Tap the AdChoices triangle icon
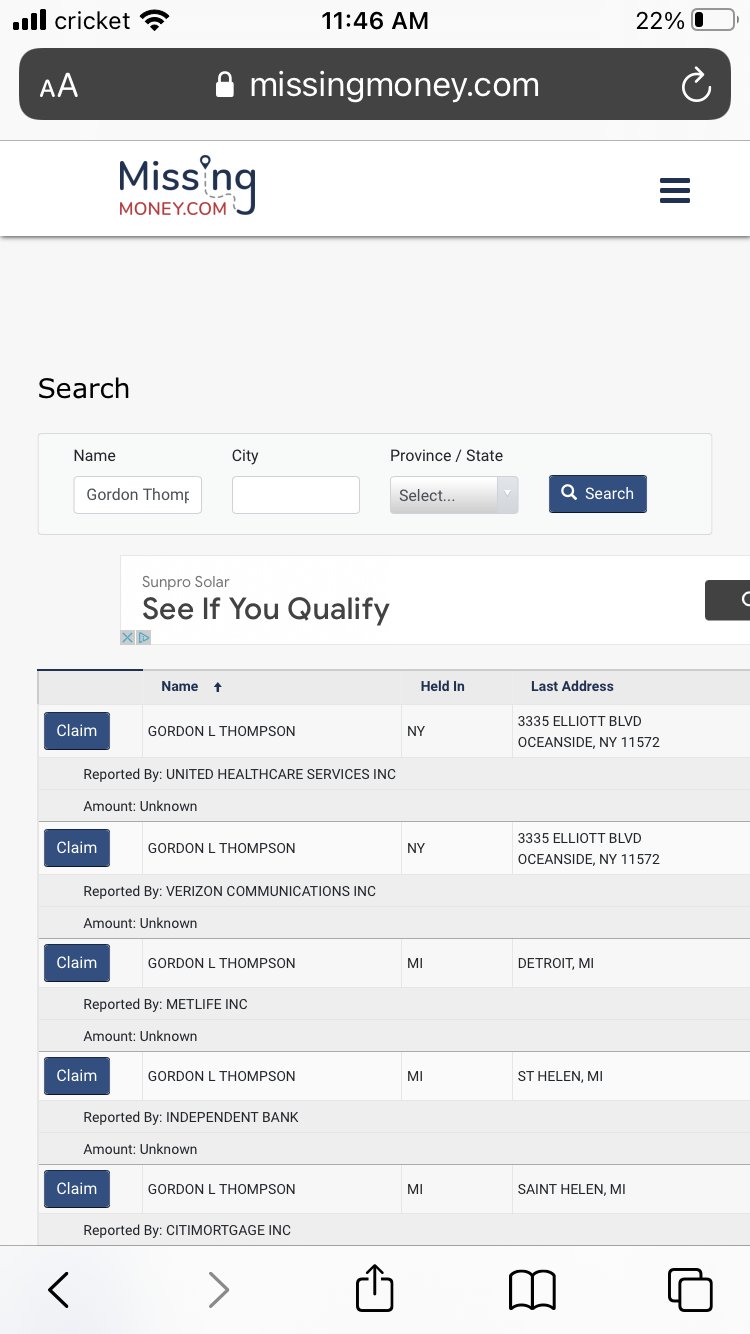Image resolution: width=750 pixels, height=1334 pixels. [x=143, y=637]
